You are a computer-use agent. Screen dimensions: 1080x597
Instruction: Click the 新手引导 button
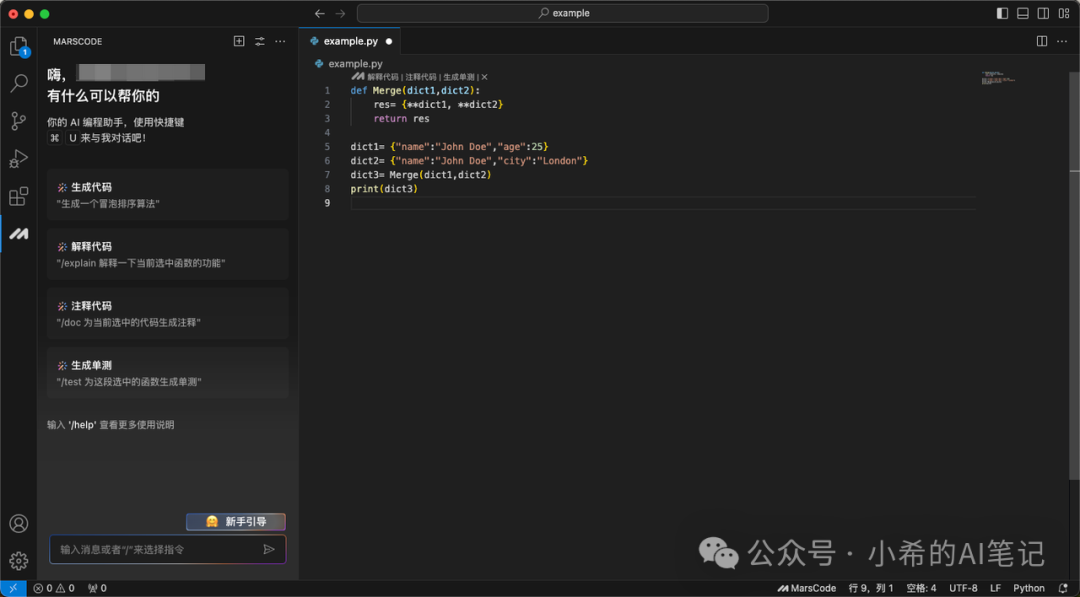tap(236, 521)
